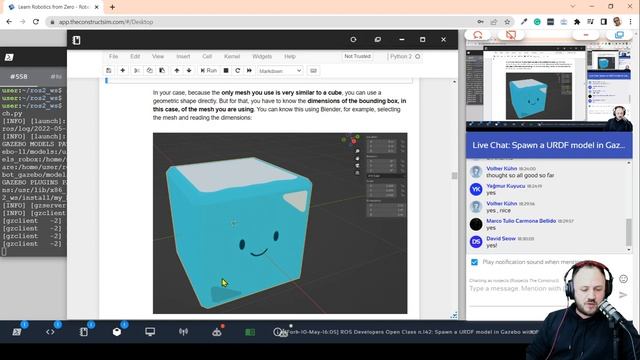640x360 pixels.
Task: Click the Live Chat header banner
Action: click(x=549, y=145)
